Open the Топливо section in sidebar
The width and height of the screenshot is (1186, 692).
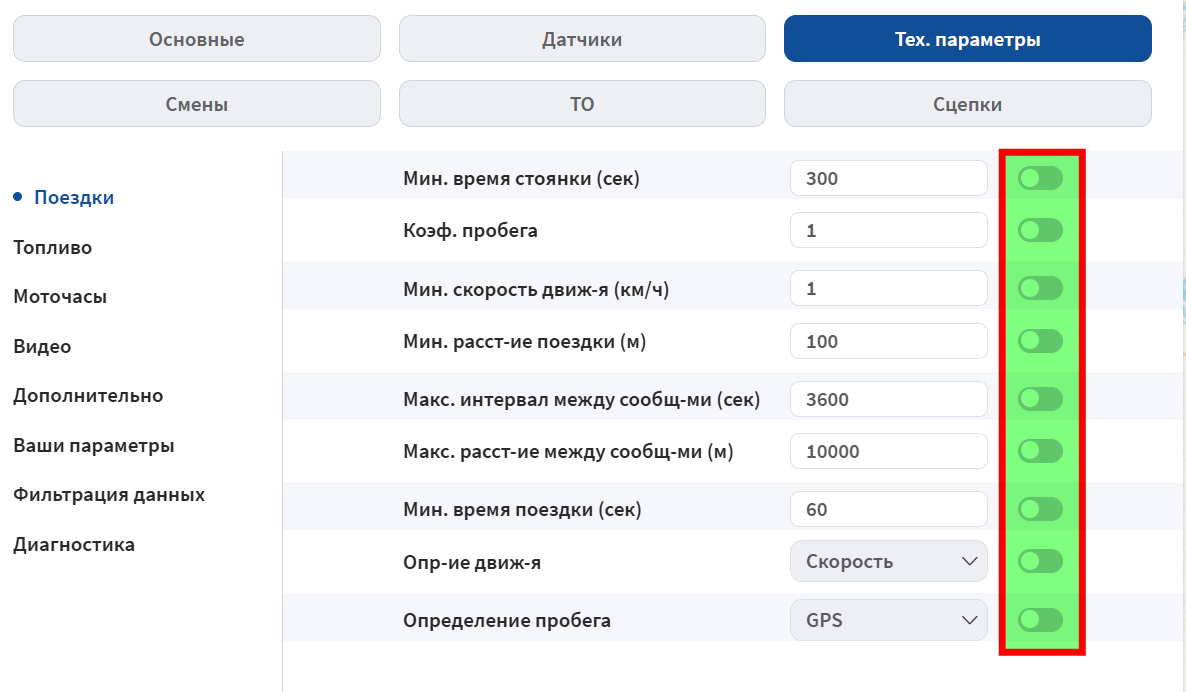[52, 247]
